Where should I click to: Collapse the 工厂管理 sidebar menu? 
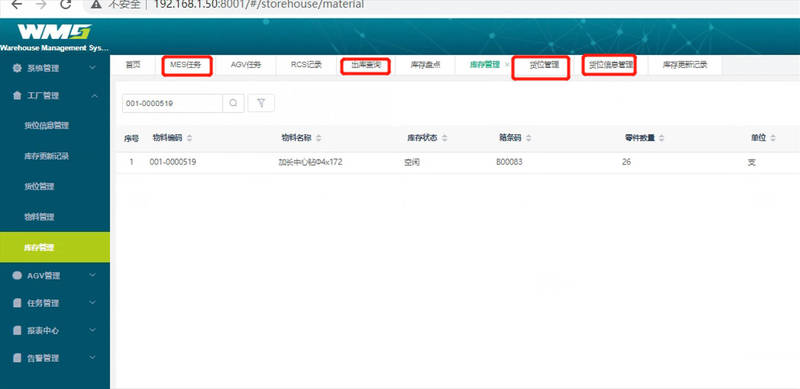pyautogui.click(x=55, y=95)
